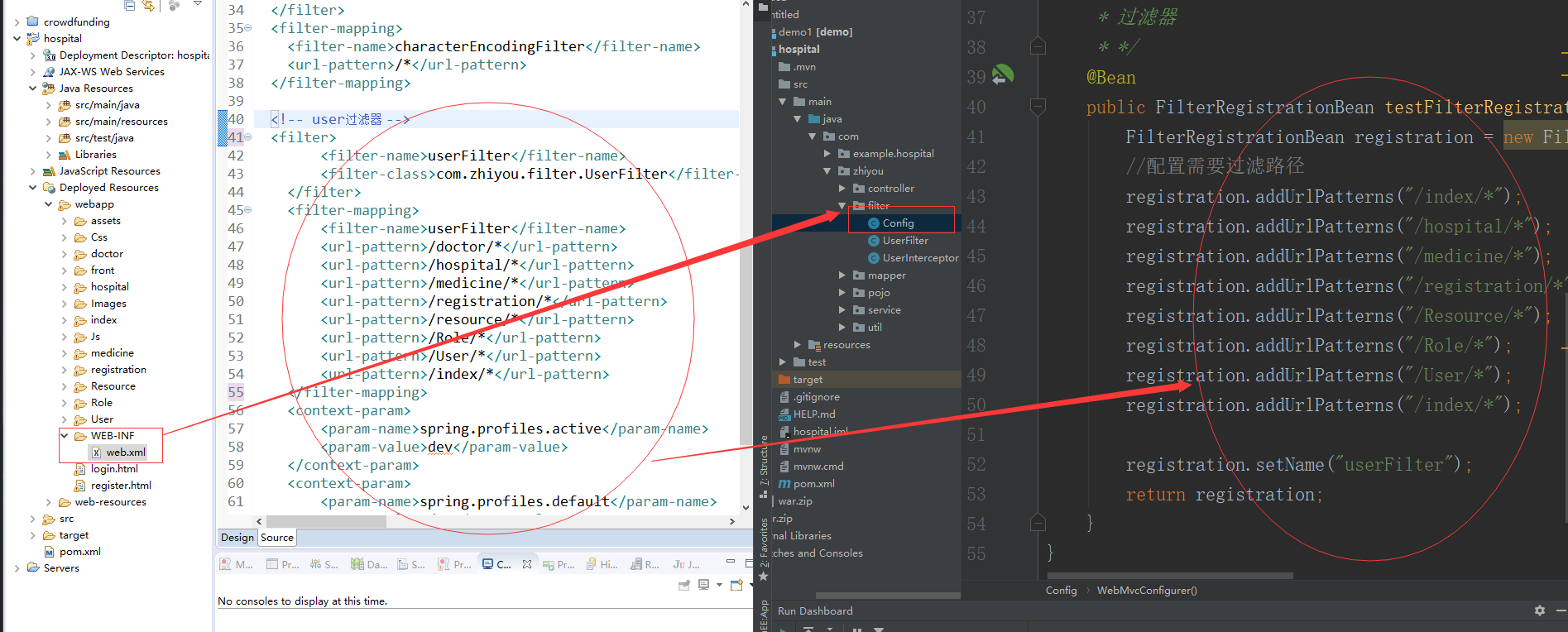Expand the Deployment Descriptor node
Screen dimensions: 1568x632
pyautogui.click(x=33, y=55)
